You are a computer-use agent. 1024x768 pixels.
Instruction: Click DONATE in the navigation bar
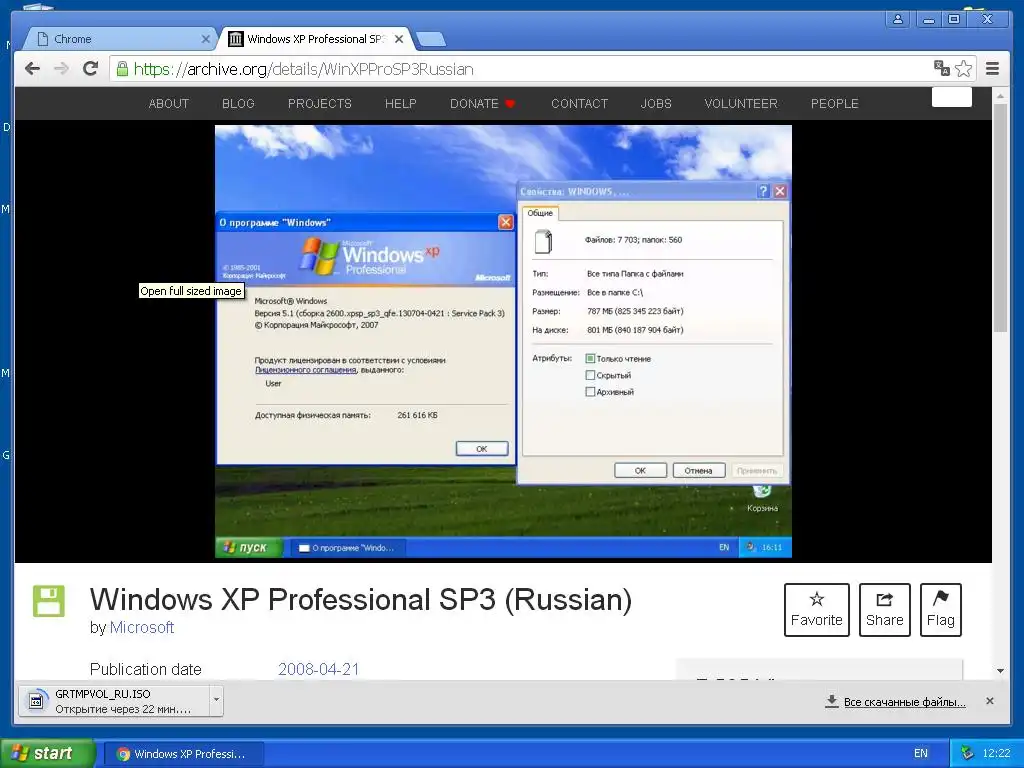[474, 104]
